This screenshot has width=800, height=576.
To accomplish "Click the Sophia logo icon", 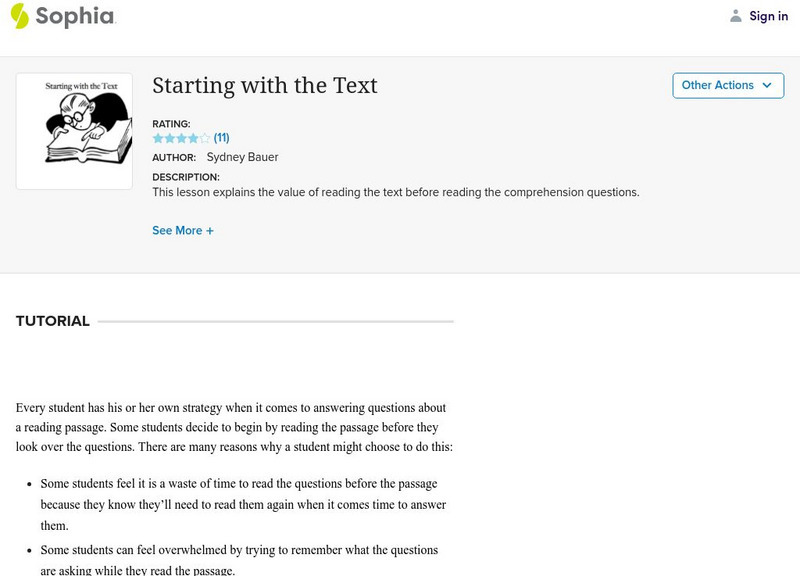I will (x=19, y=16).
